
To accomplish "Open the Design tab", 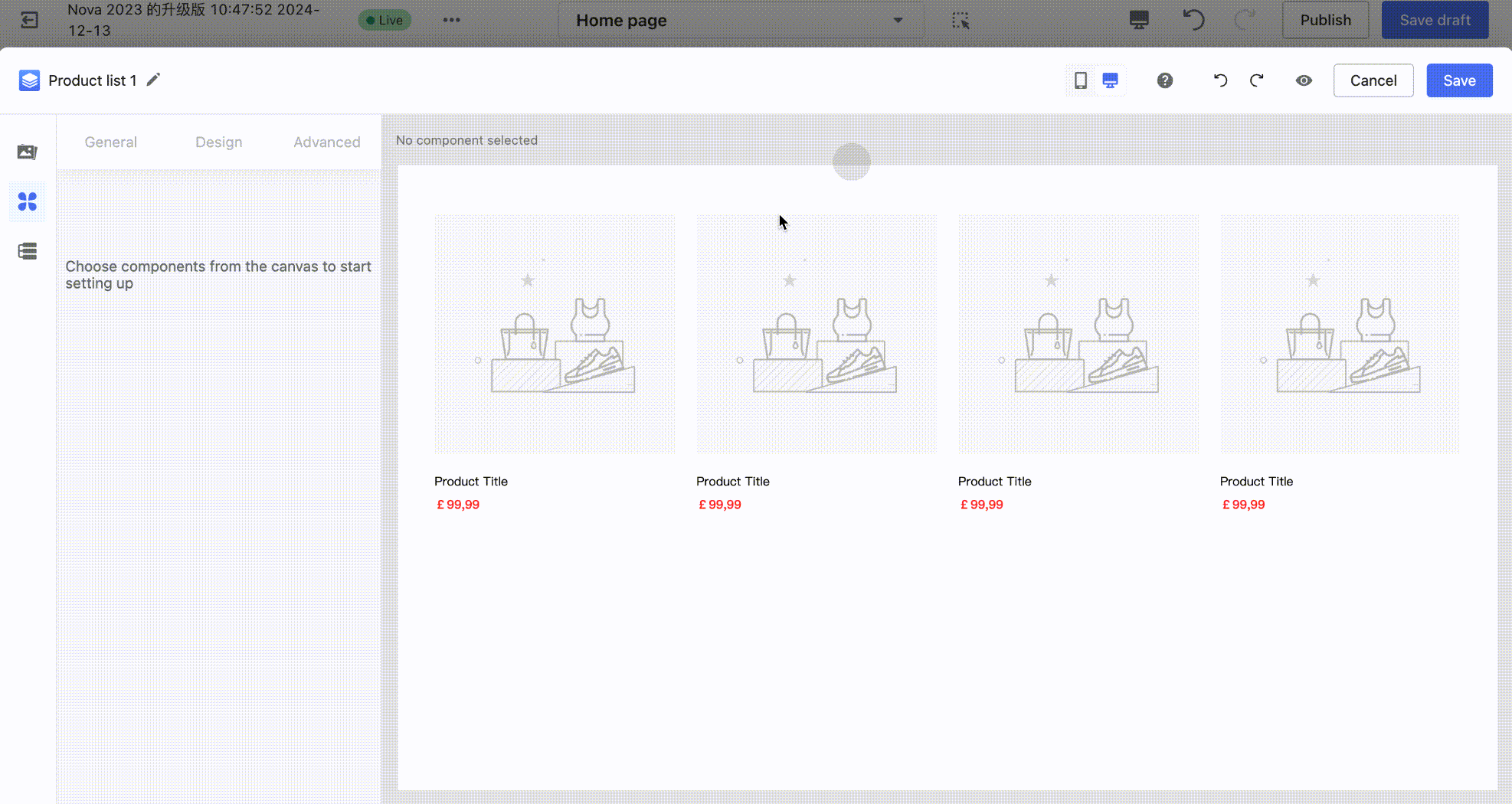I will click(x=218, y=142).
